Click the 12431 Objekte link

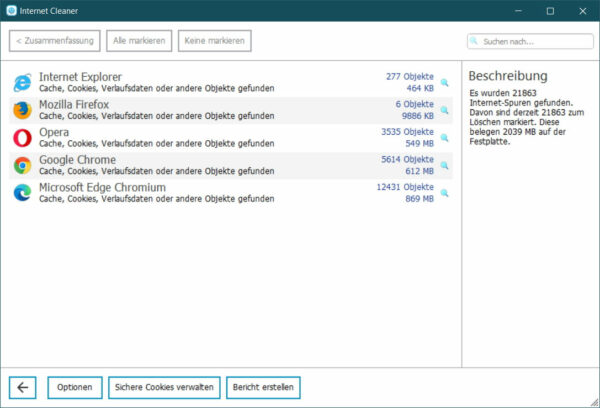click(x=405, y=187)
